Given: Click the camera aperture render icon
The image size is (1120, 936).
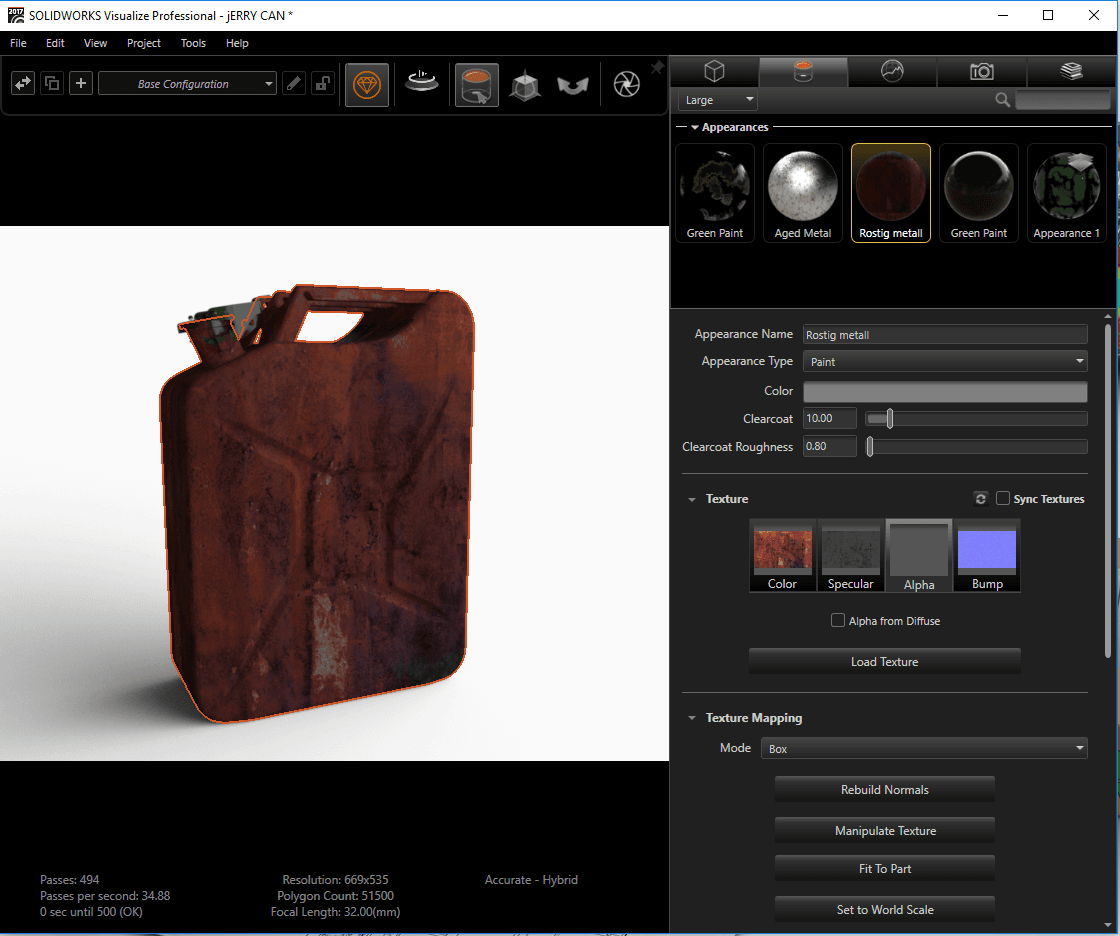Looking at the screenshot, I should [x=626, y=85].
